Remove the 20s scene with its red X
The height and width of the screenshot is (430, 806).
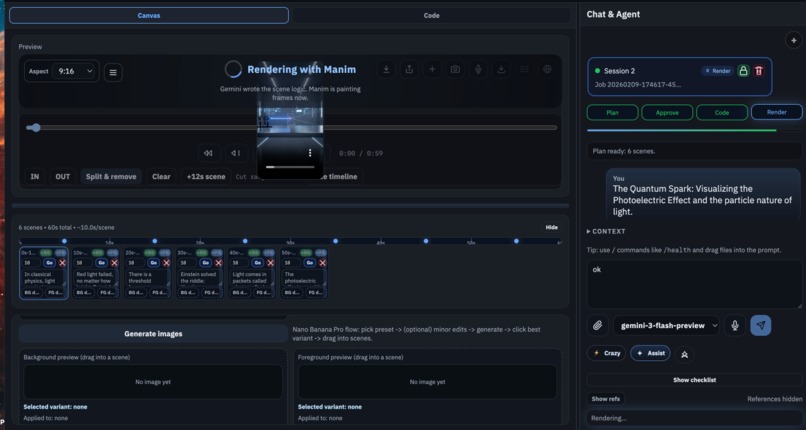coord(166,263)
